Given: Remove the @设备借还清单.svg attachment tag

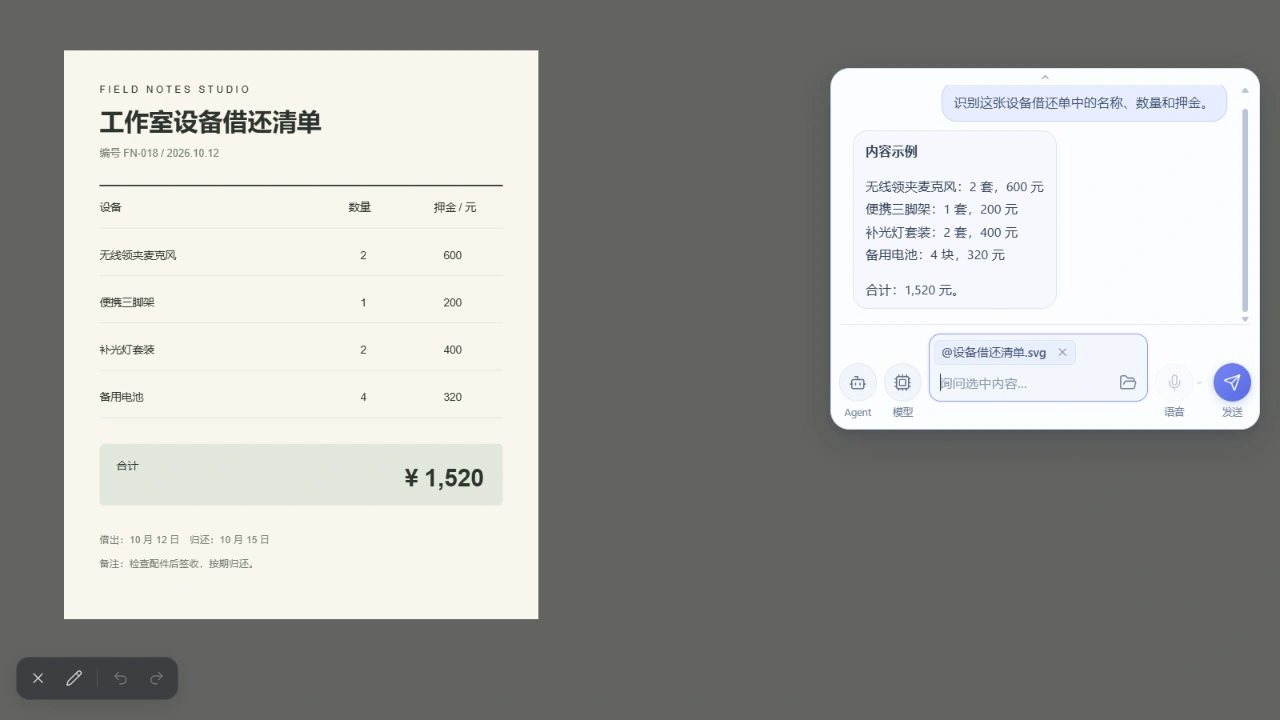Looking at the screenshot, I should pyautogui.click(x=1062, y=352).
